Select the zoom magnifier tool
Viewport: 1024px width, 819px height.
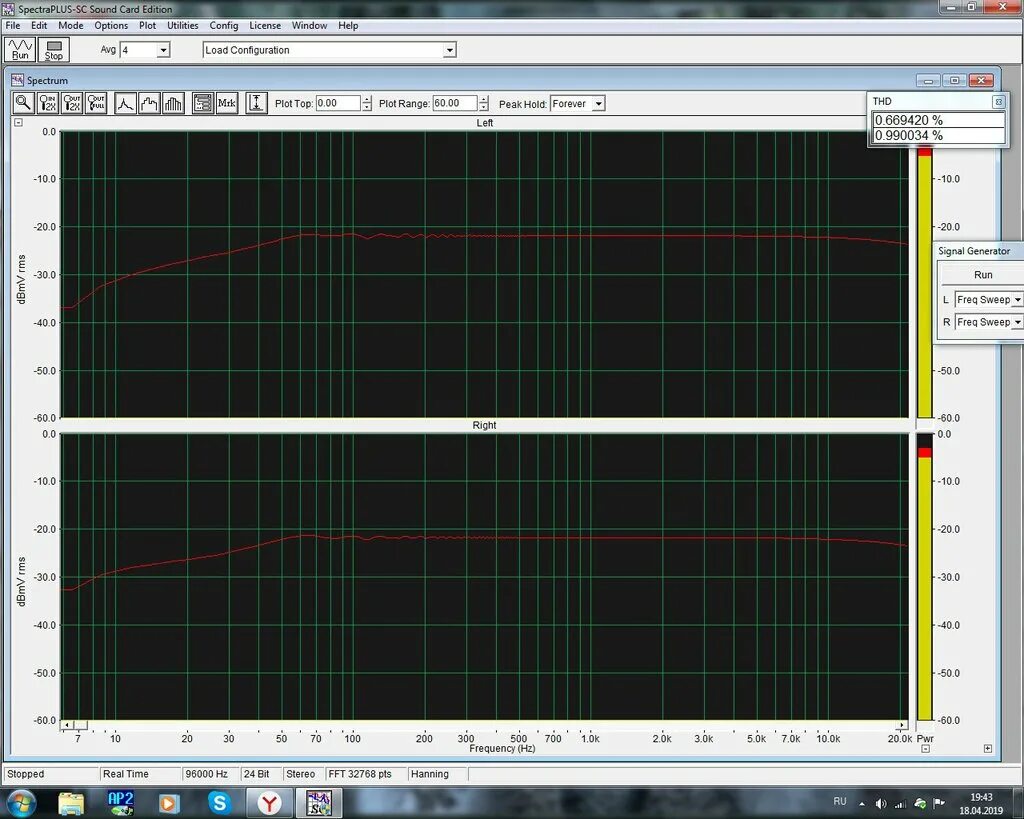coord(23,103)
